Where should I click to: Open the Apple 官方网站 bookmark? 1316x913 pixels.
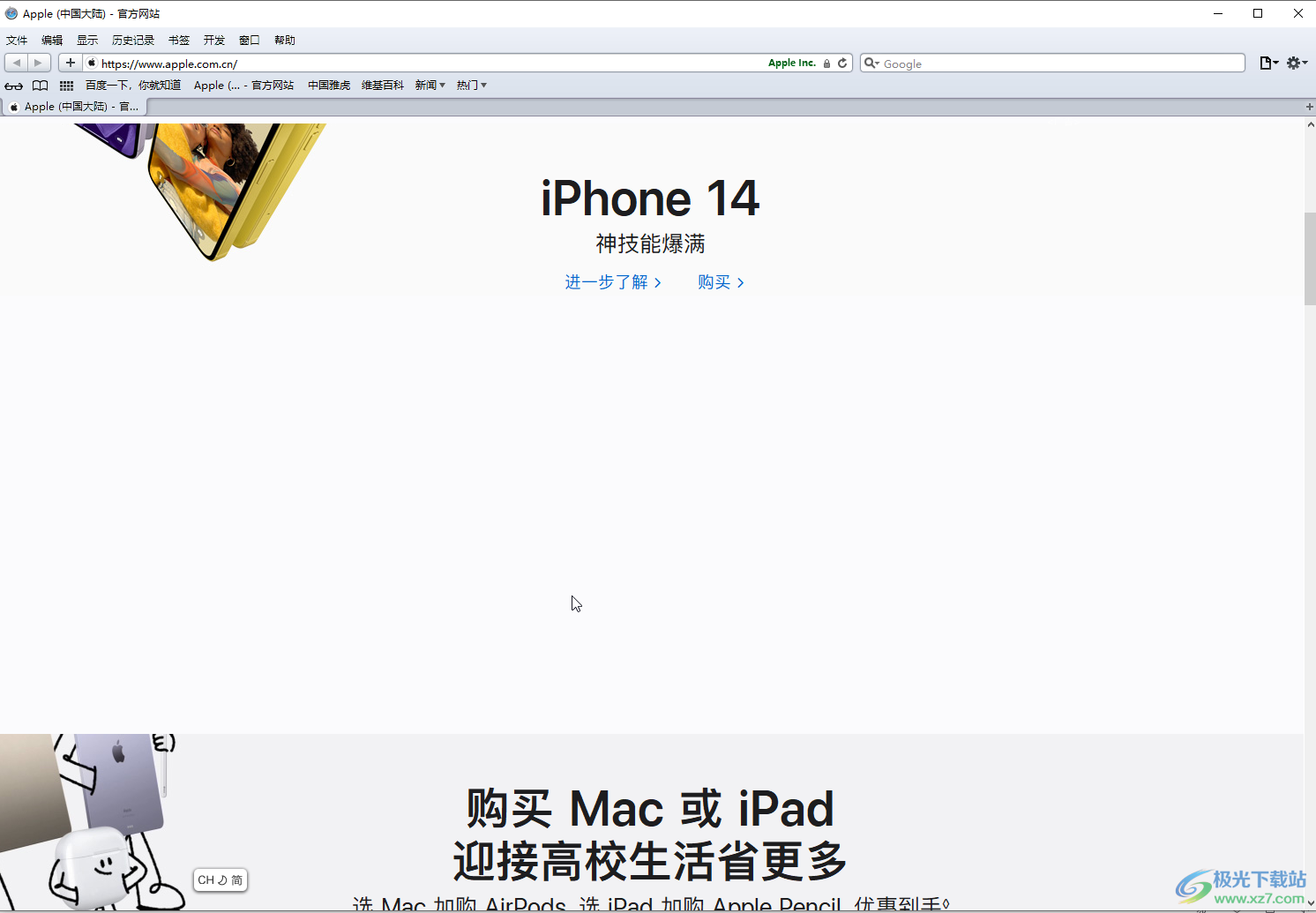click(243, 86)
